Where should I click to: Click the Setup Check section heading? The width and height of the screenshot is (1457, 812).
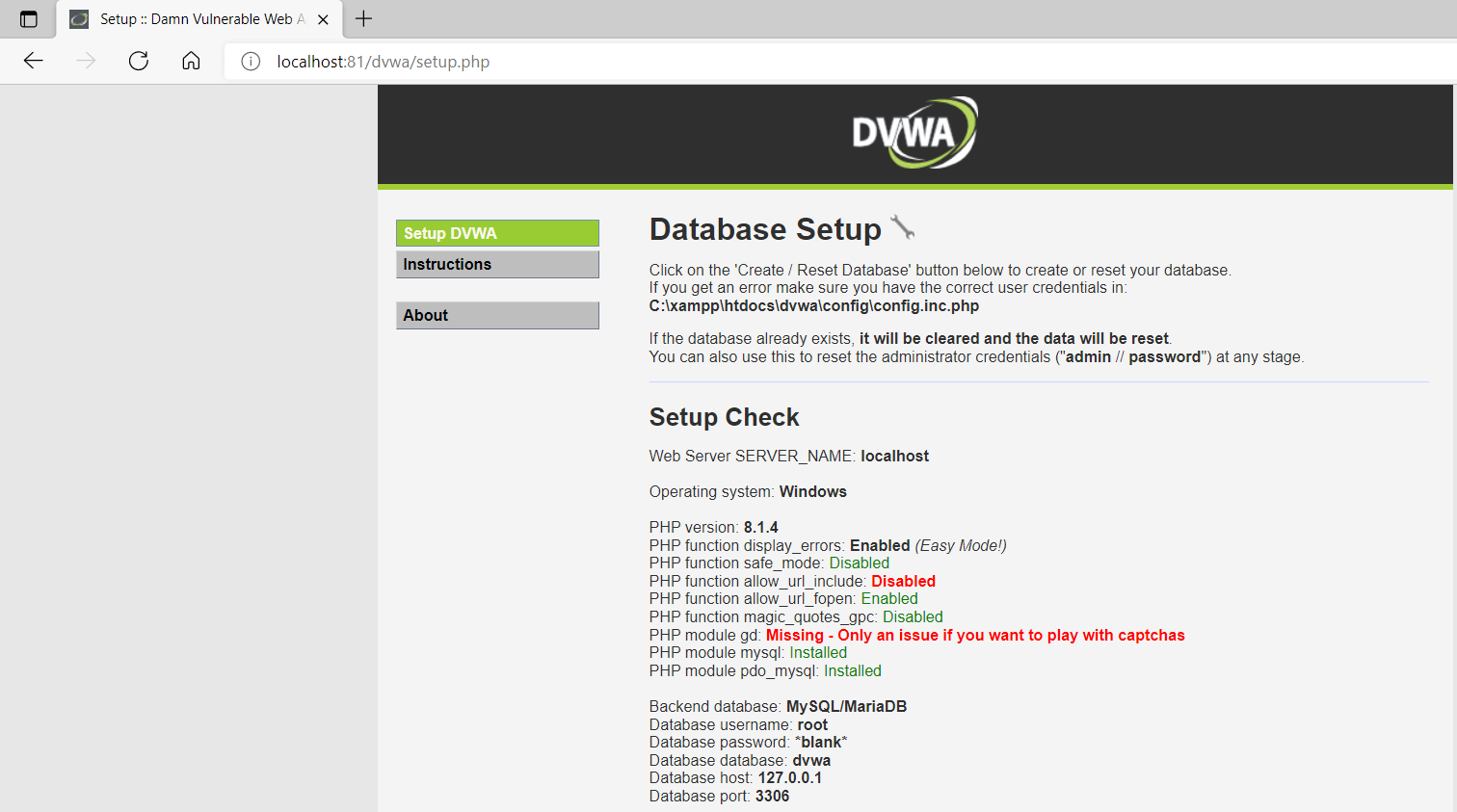(x=724, y=417)
